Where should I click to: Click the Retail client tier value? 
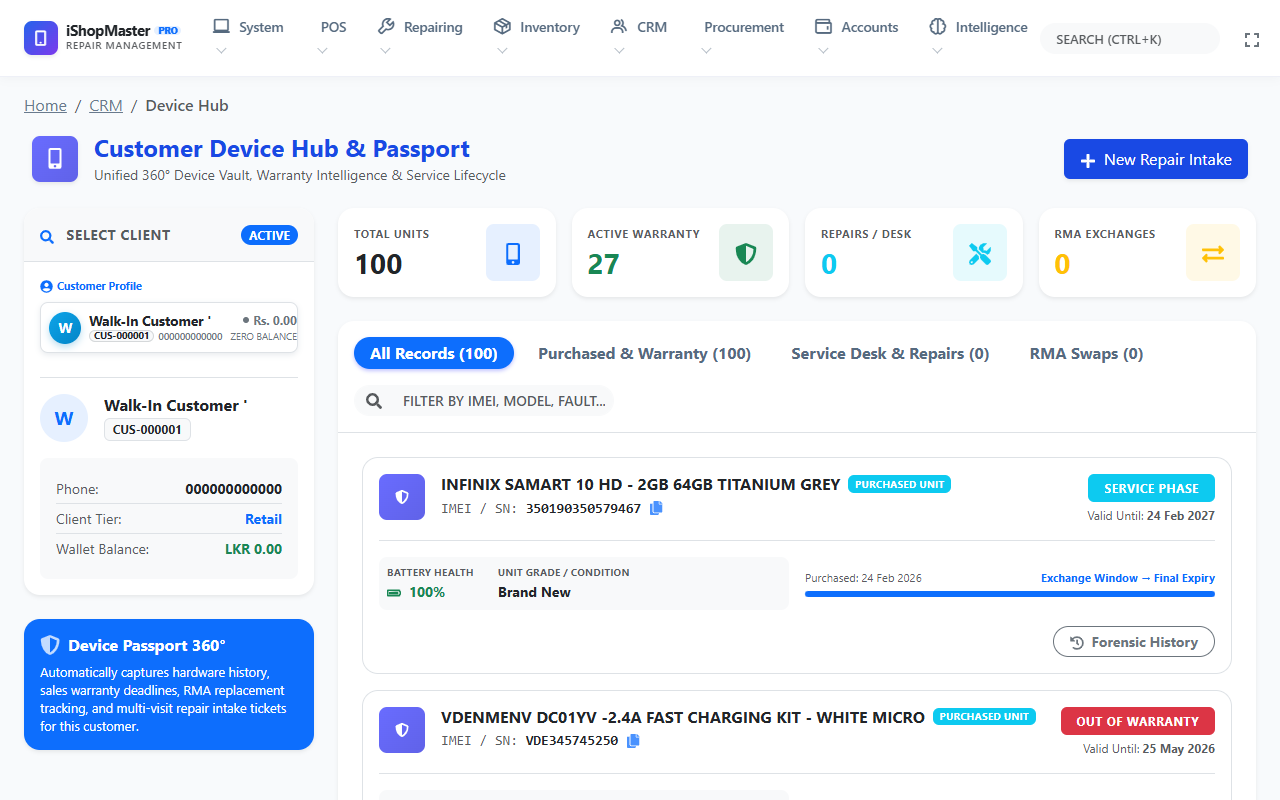[x=263, y=519]
